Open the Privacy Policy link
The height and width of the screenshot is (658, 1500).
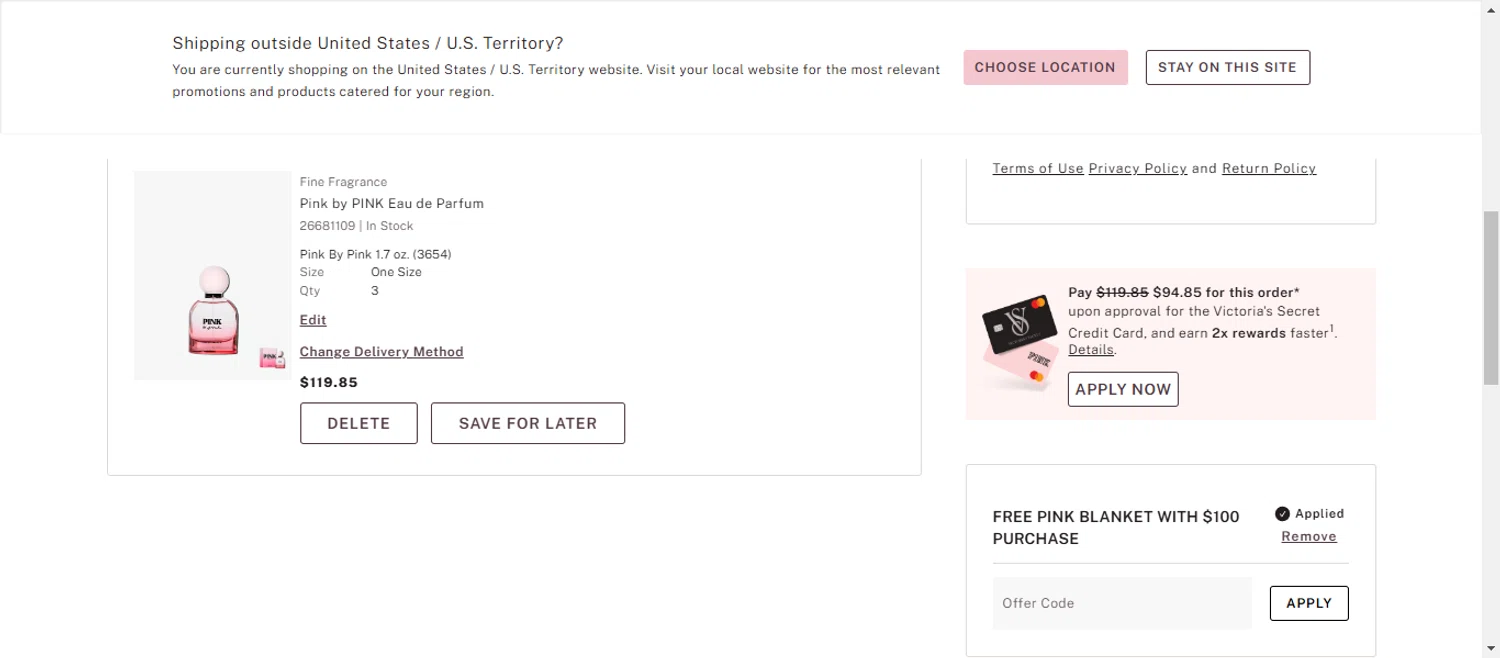[1137, 169]
